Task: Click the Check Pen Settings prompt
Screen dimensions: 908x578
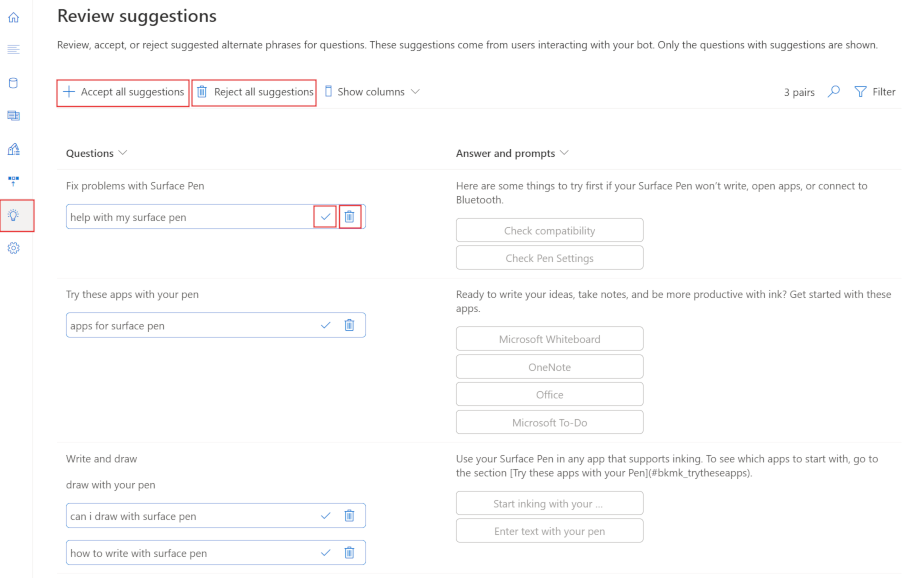Action: tap(549, 257)
